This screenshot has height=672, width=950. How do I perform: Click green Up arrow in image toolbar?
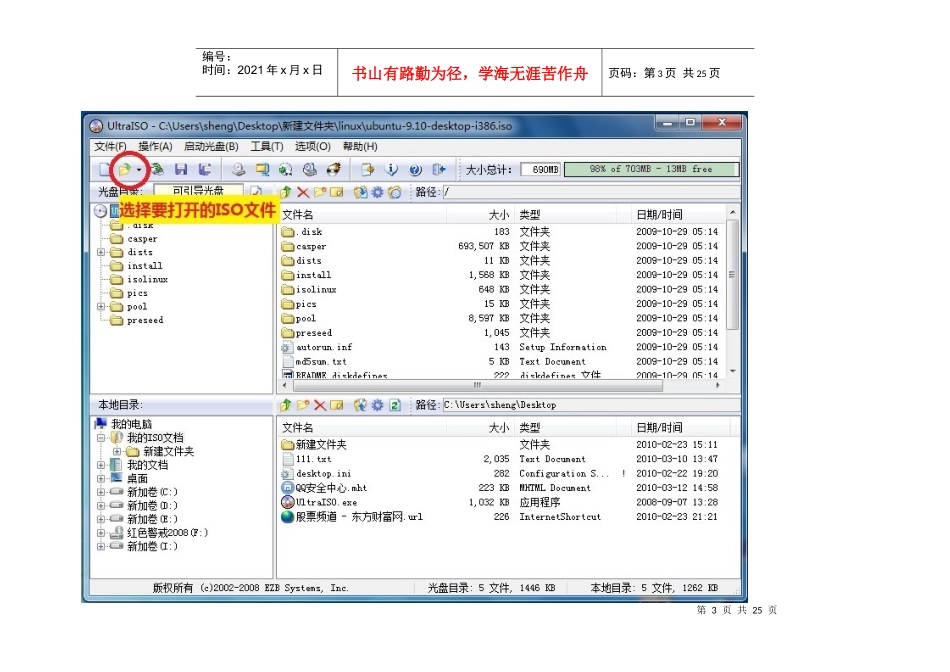286,192
